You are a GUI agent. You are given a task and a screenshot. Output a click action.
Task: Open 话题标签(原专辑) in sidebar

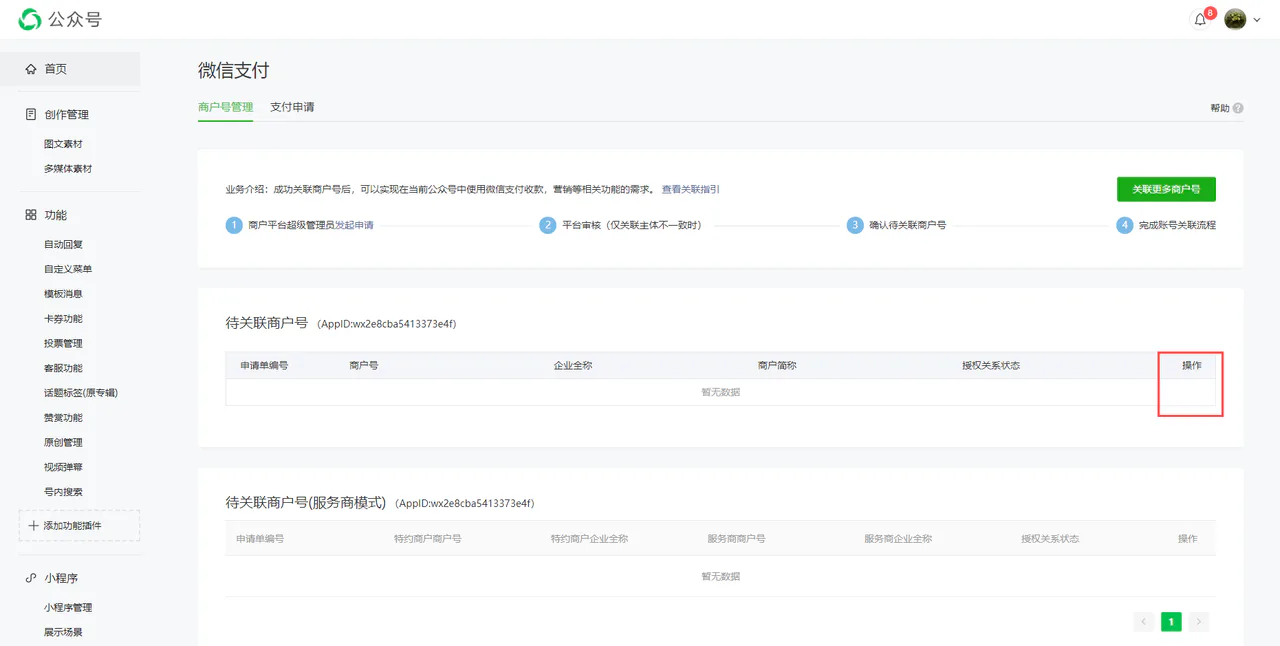[81, 393]
